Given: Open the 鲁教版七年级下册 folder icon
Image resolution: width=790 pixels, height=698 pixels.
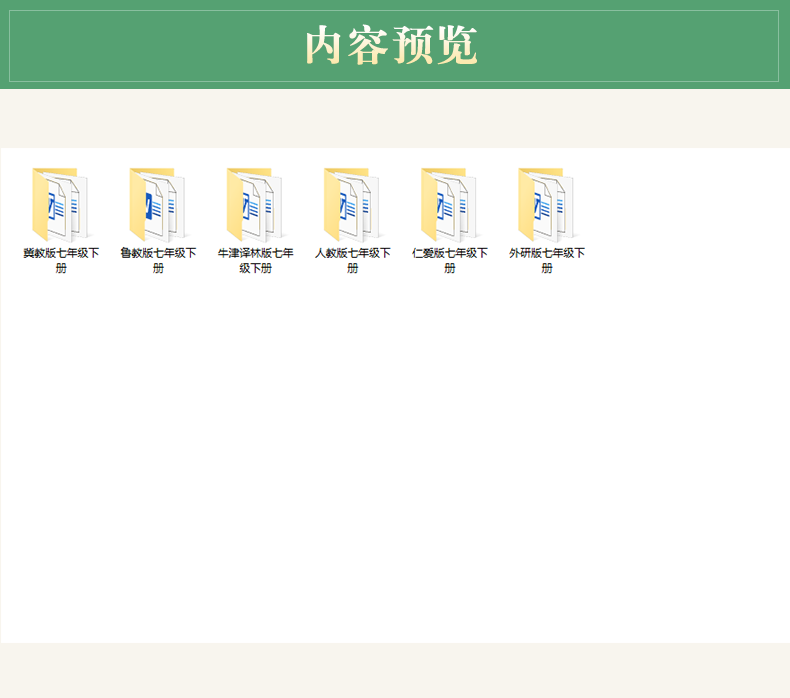Looking at the screenshot, I should point(158,205).
